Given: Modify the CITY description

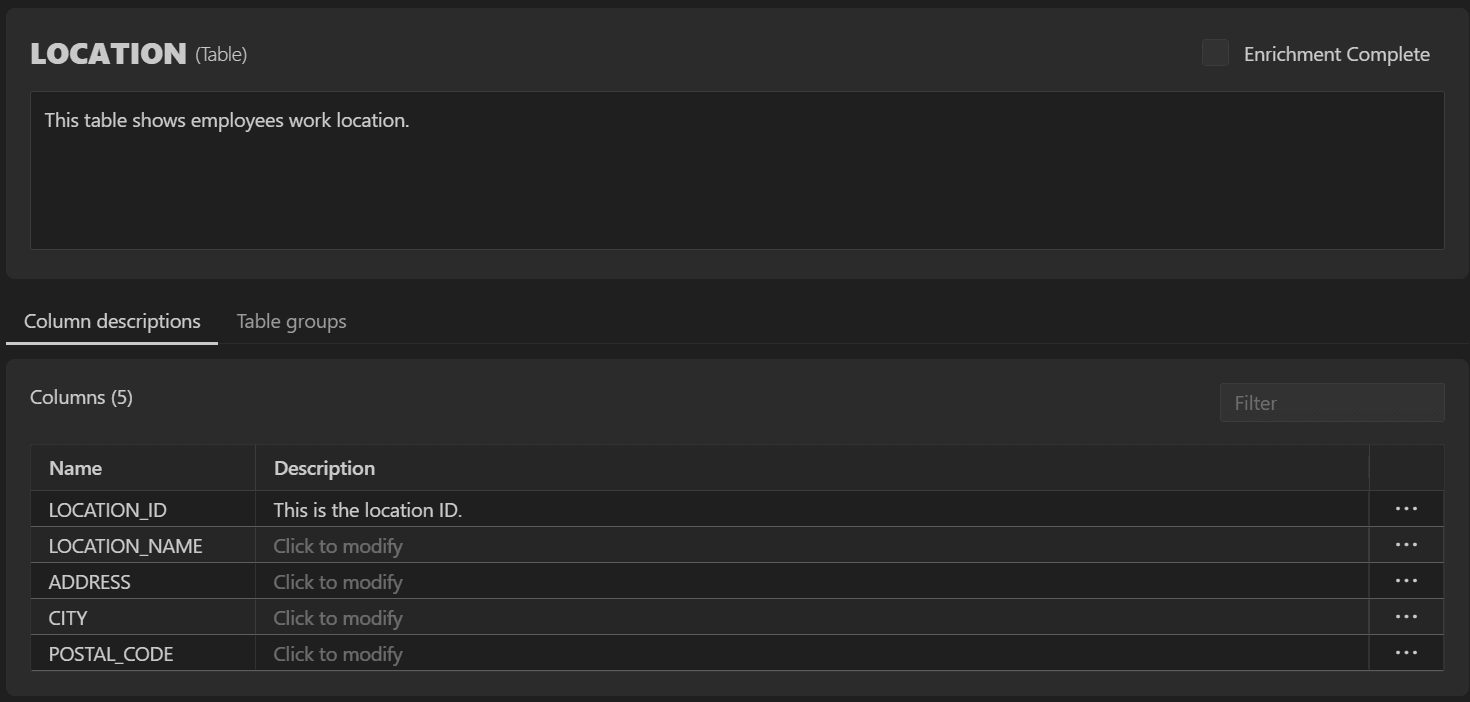Looking at the screenshot, I should point(812,617).
